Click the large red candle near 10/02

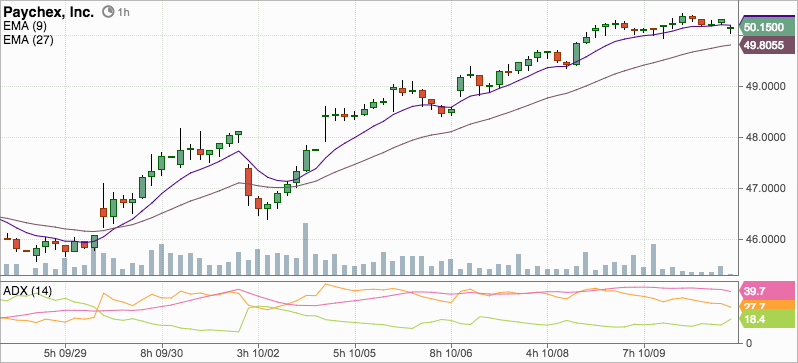[x=248, y=182]
